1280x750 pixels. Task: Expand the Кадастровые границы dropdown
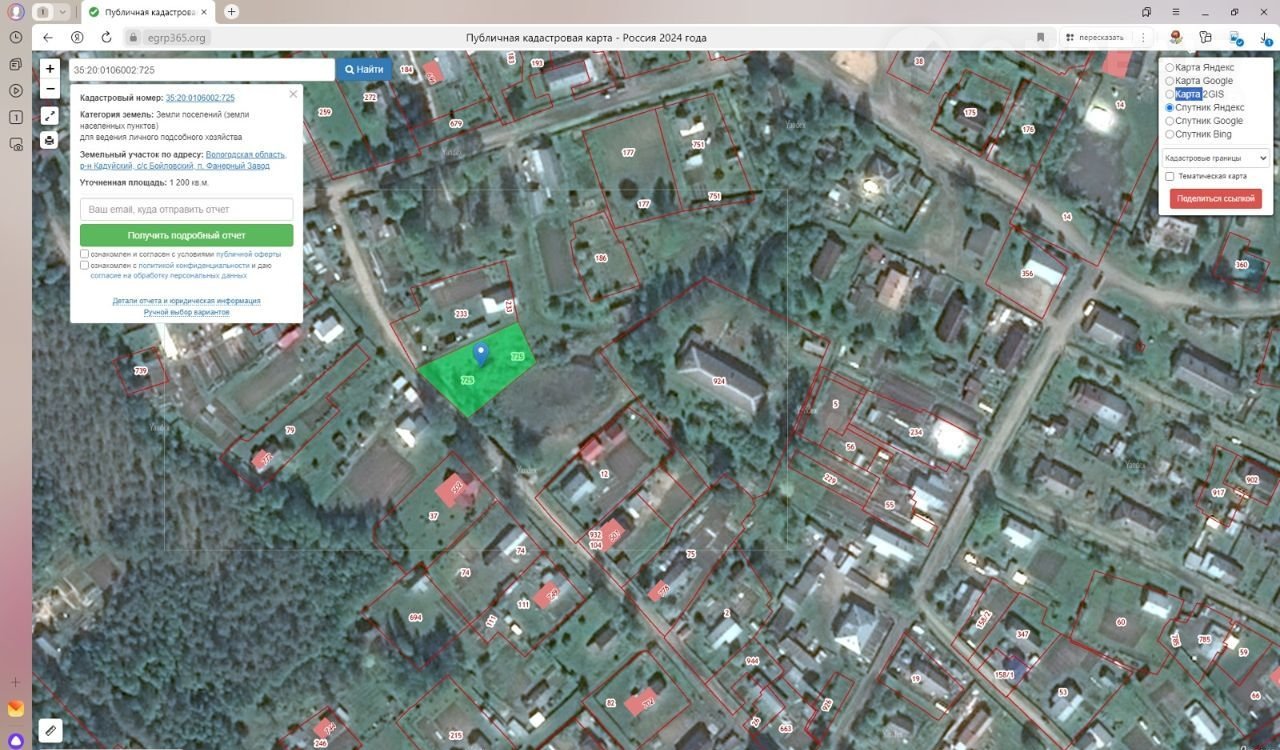1215,158
